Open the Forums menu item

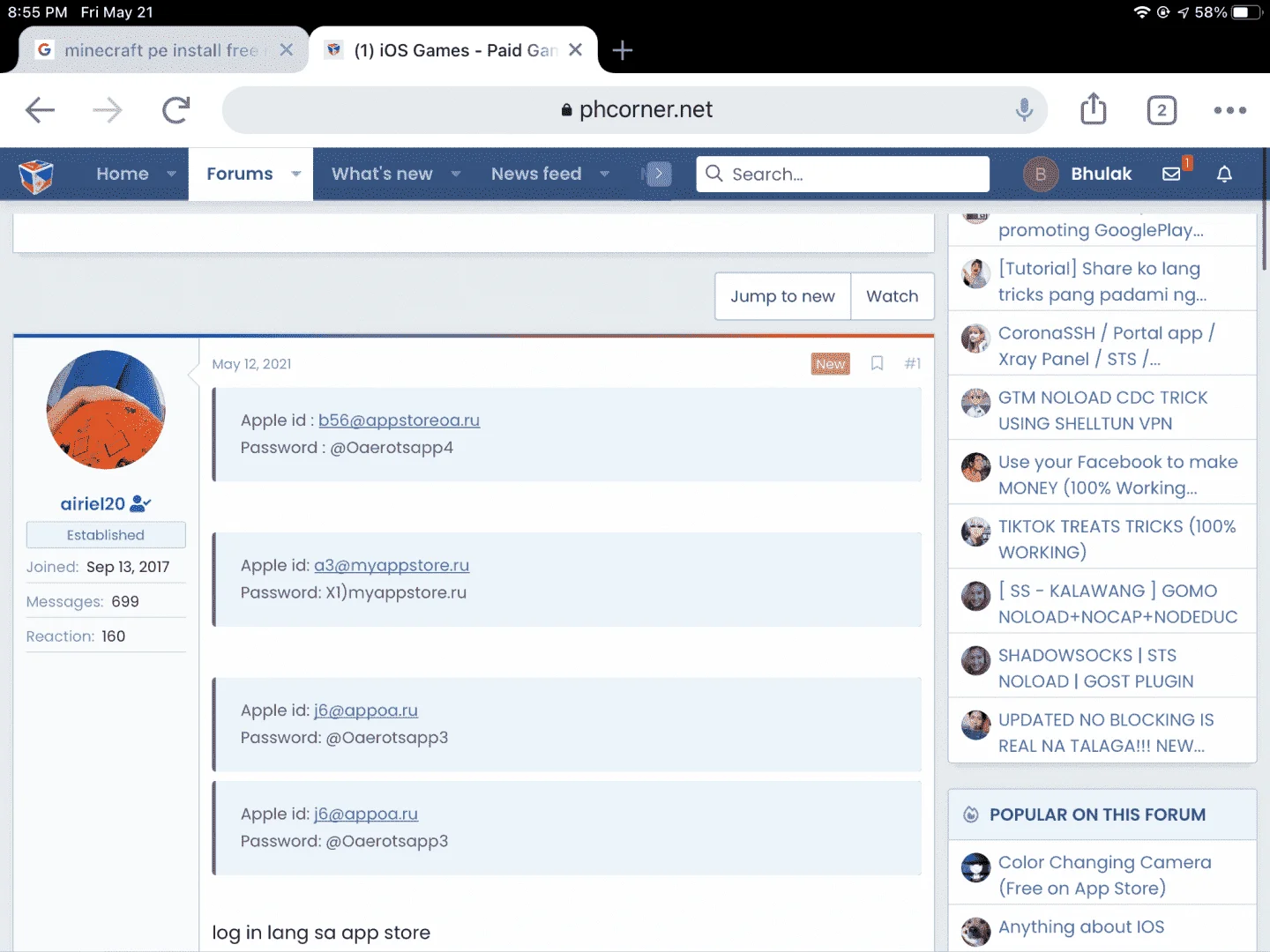coord(240,174)
